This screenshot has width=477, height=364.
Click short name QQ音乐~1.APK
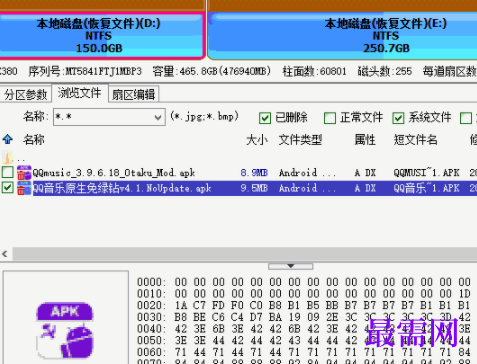click(x=426, y=188)
